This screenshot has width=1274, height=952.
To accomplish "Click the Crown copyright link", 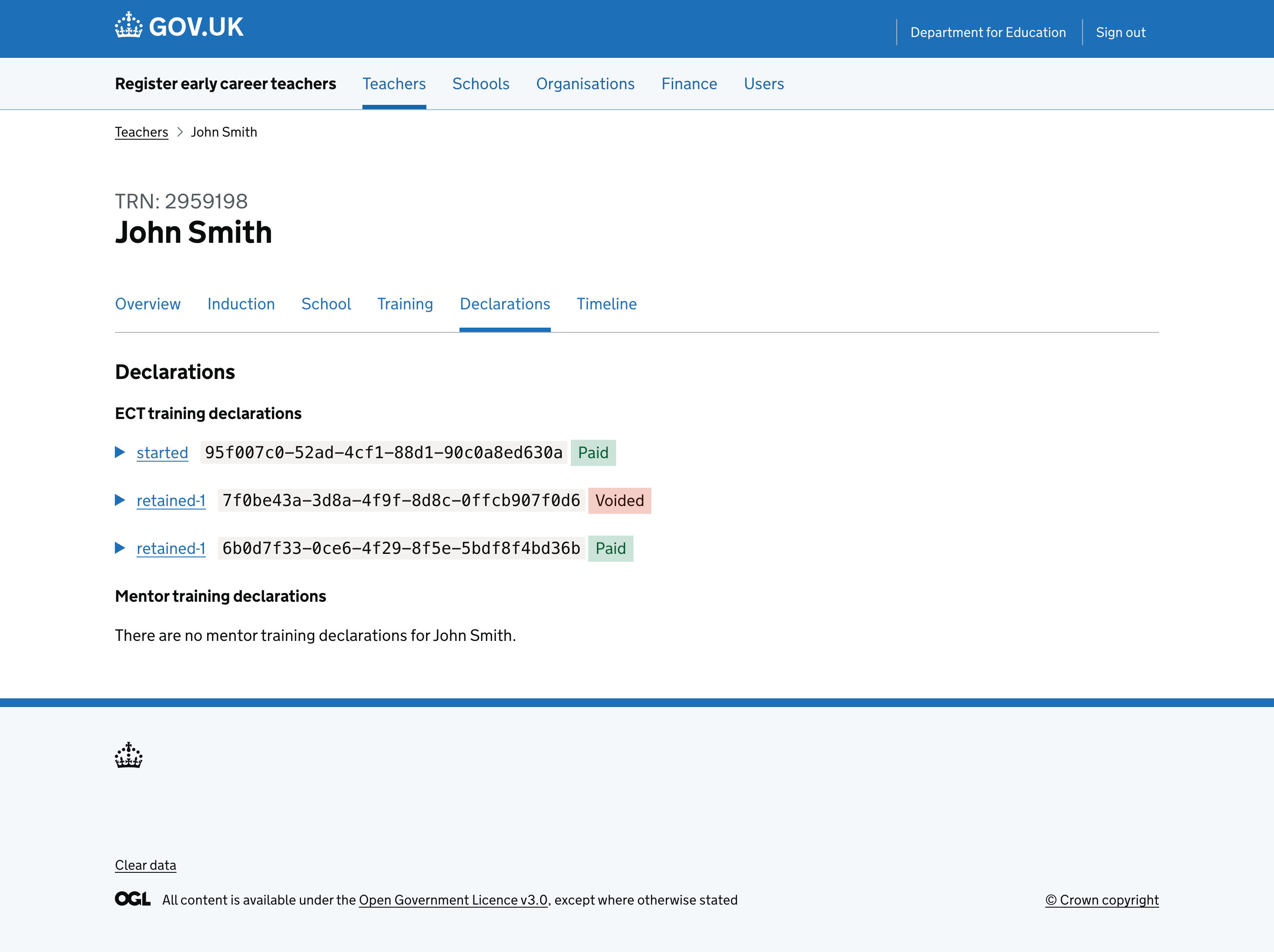I will pyautogui.click(x=1102, y=900).
